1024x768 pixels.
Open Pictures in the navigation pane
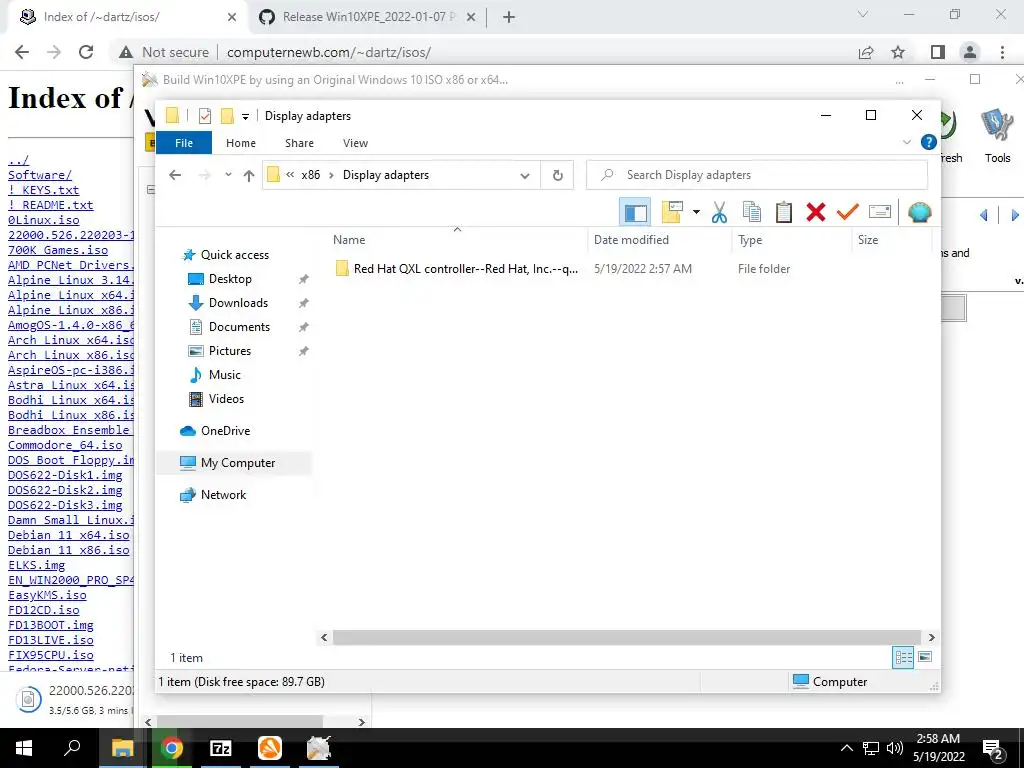230,351
